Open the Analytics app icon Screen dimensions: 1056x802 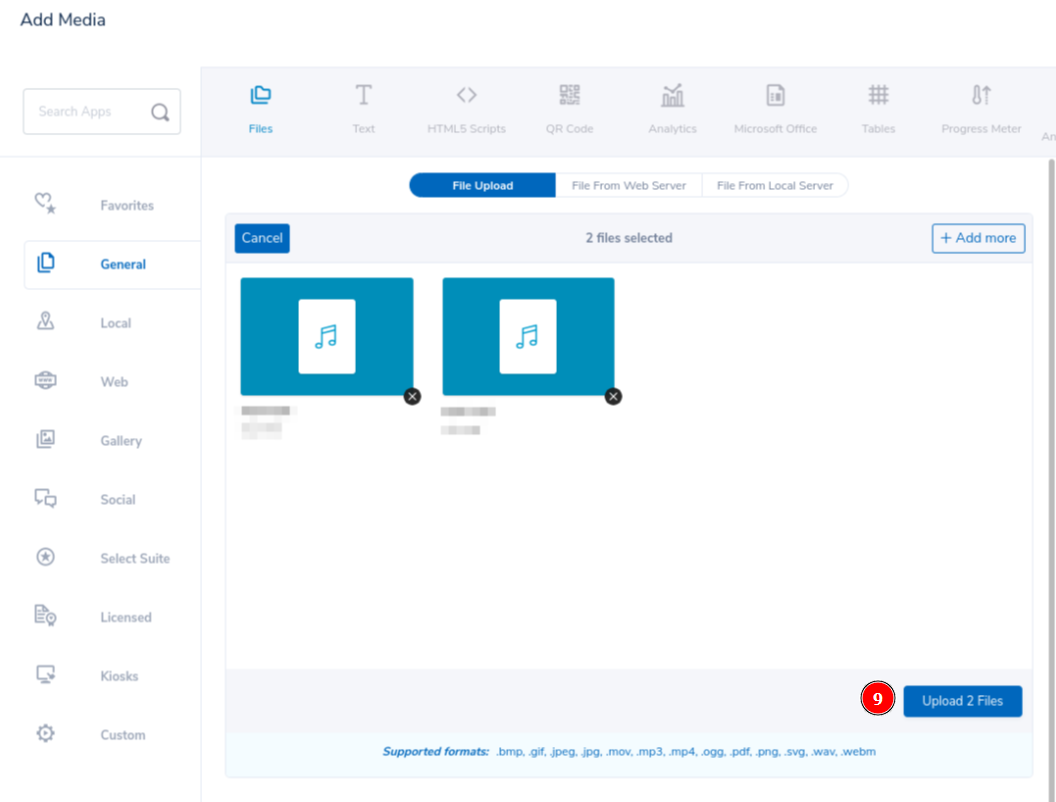(x=673, y=96)
